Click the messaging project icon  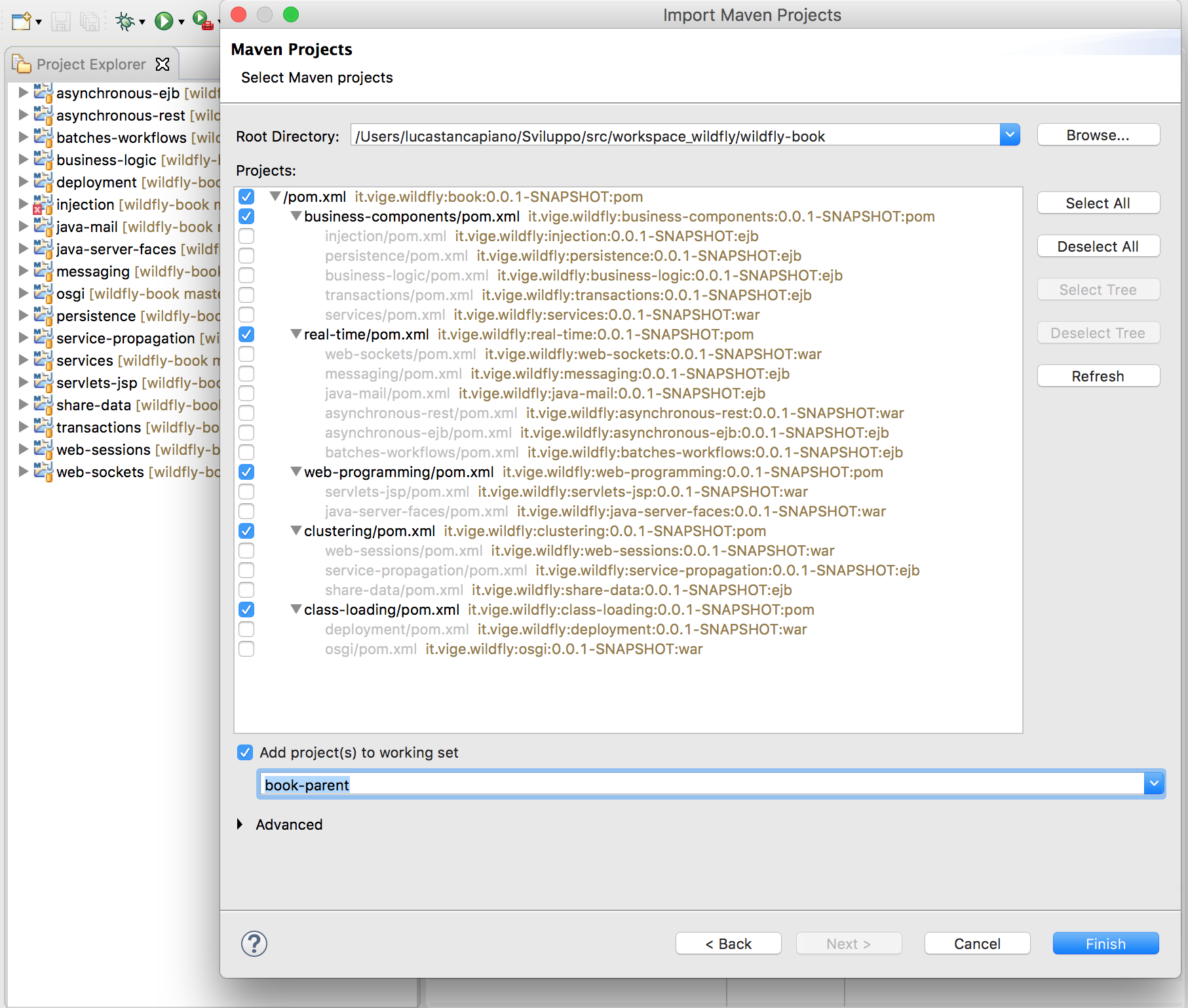[x=43, y=271]
